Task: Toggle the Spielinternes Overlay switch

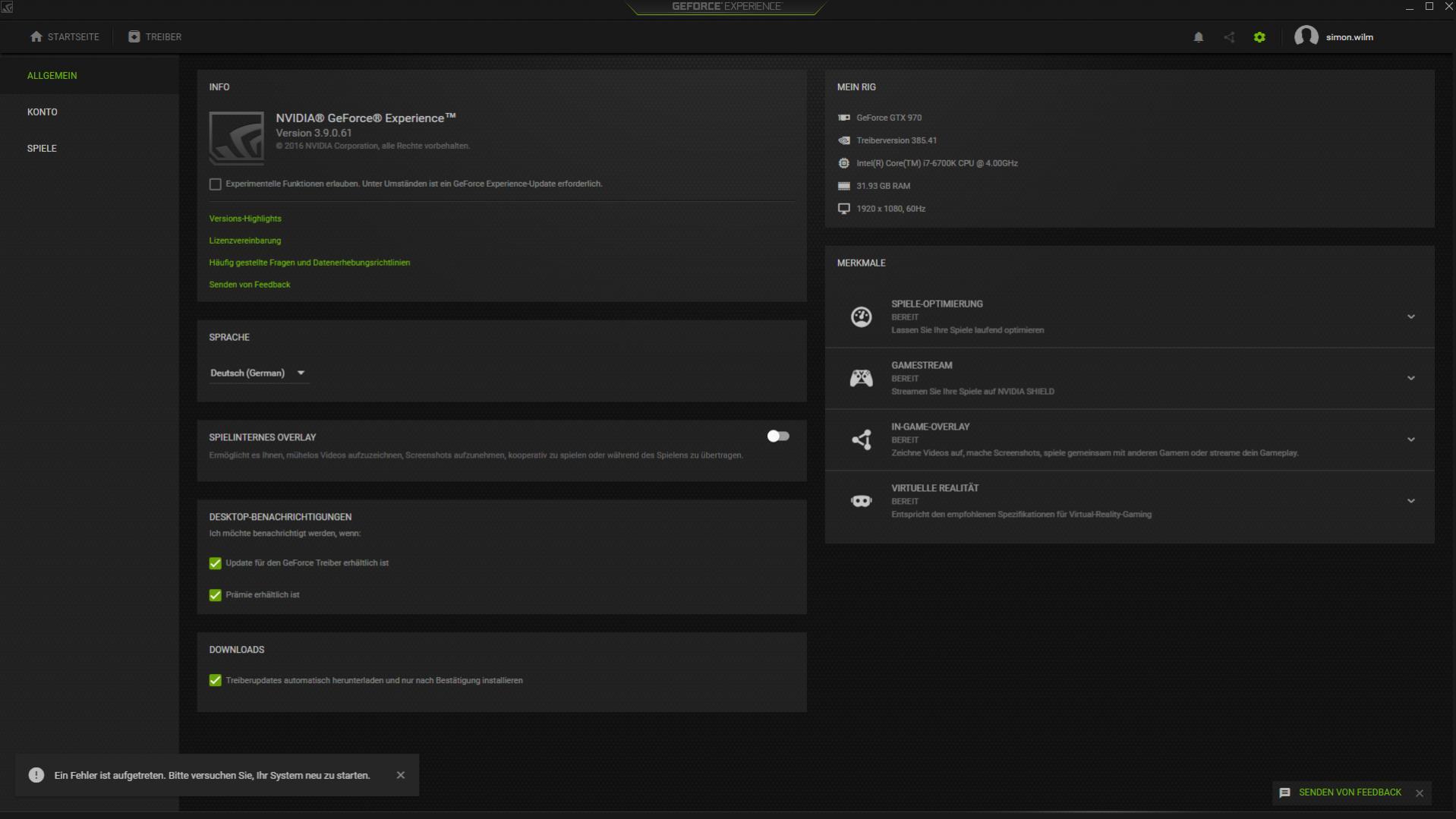Action: (778, 436)
